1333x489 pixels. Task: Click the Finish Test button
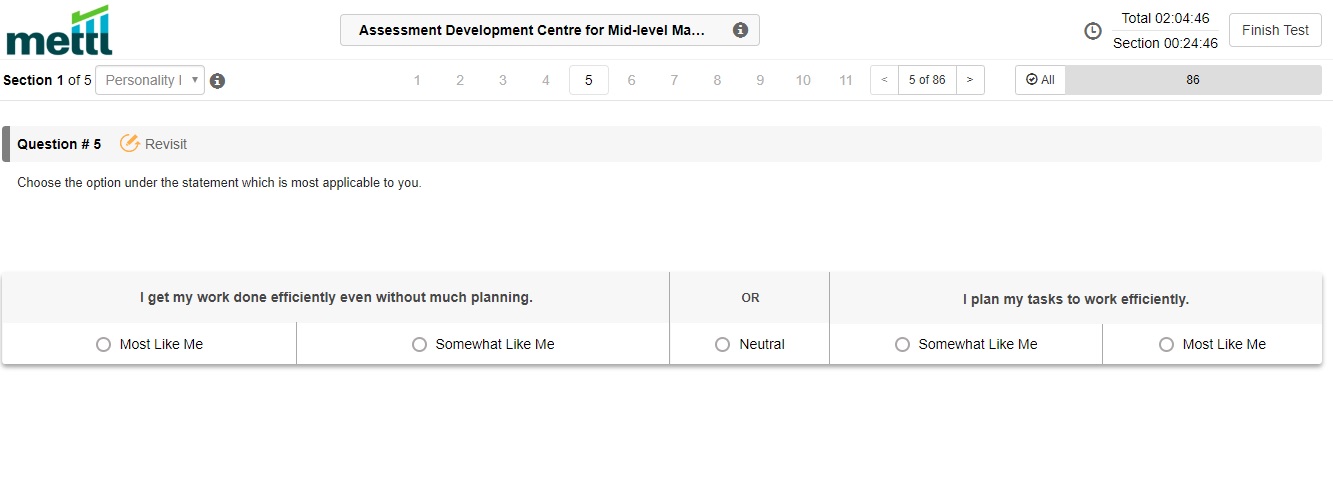click(1275, 30)
